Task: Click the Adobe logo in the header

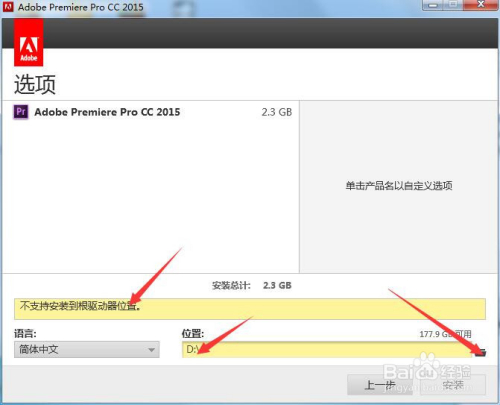Action: coord(28,42)
